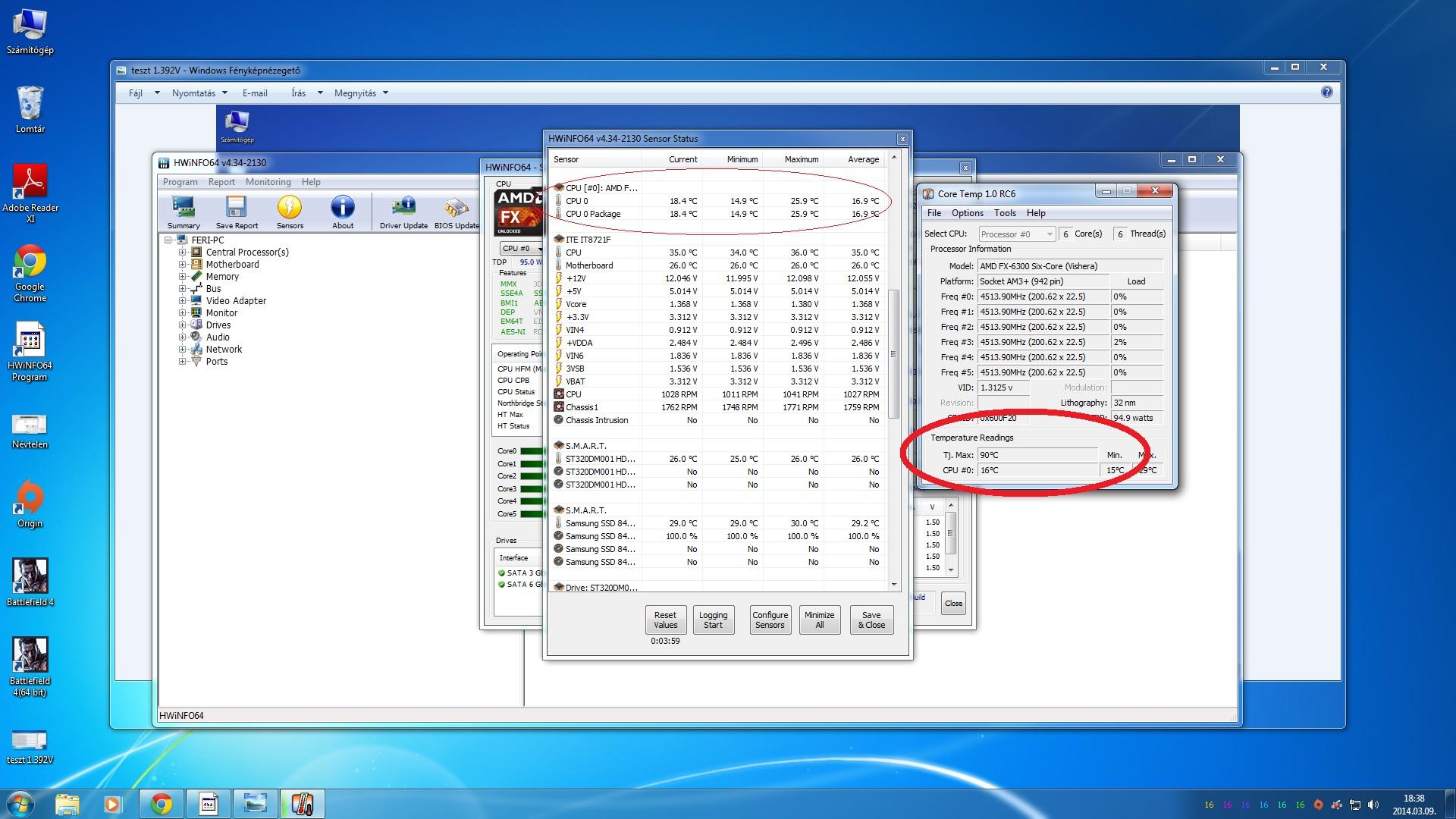Expand the Drives tree node
Image resolution: width=1456 pixels, height=819 pixels.
pos(182,325)
